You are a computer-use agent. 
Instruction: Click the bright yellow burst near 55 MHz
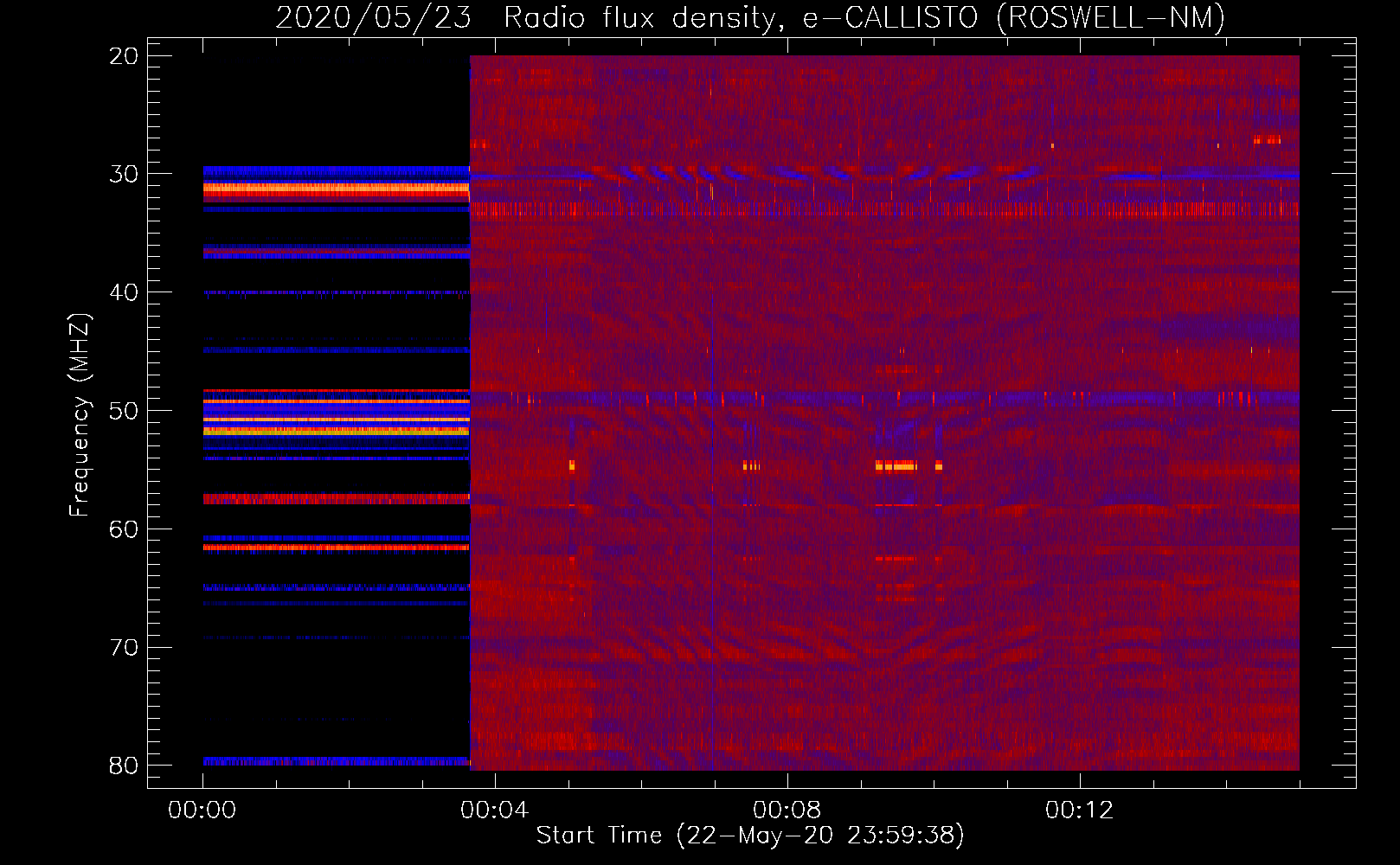tap(896, 466)
